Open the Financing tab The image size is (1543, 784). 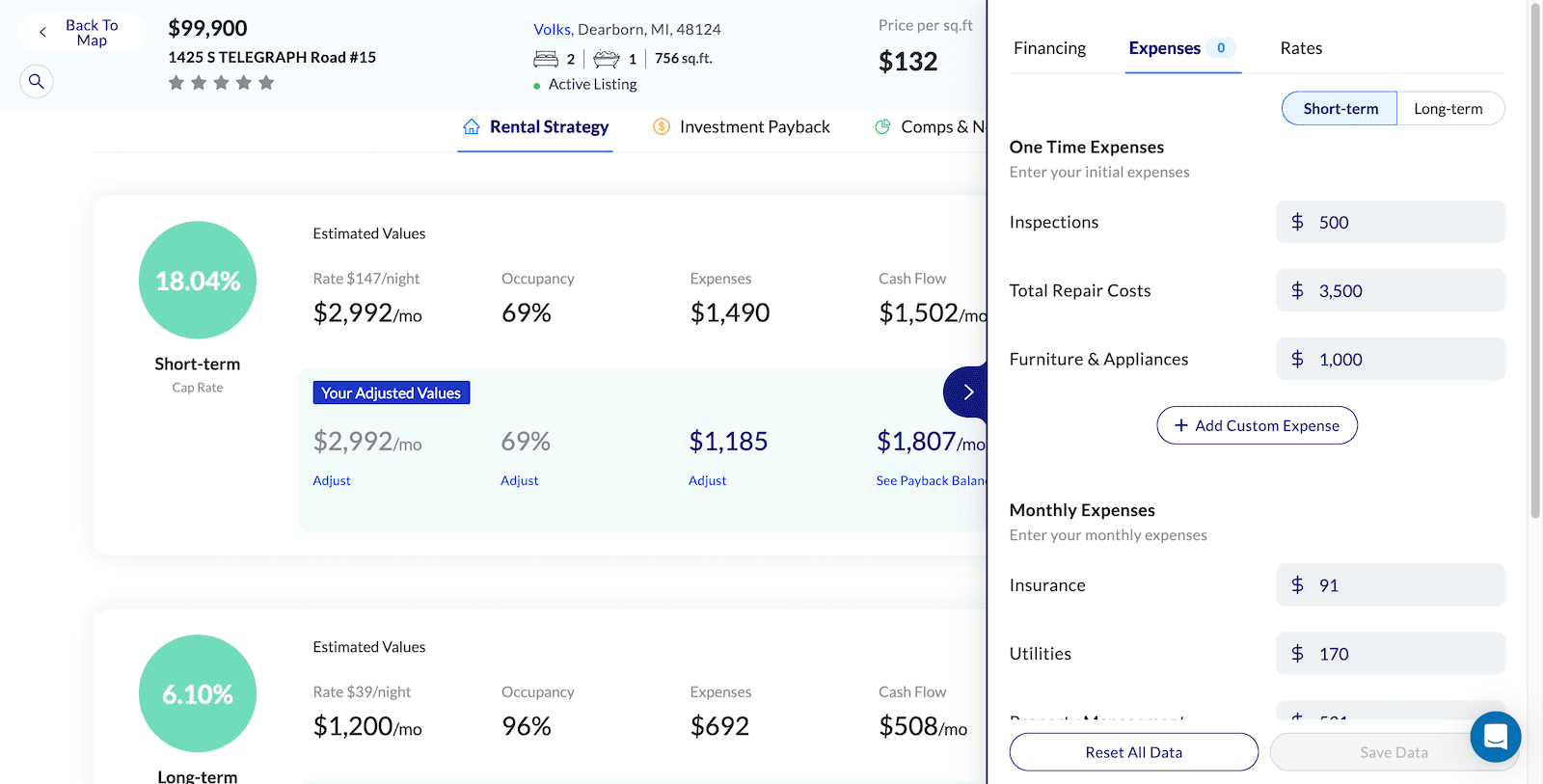[x=1049, y=48]
